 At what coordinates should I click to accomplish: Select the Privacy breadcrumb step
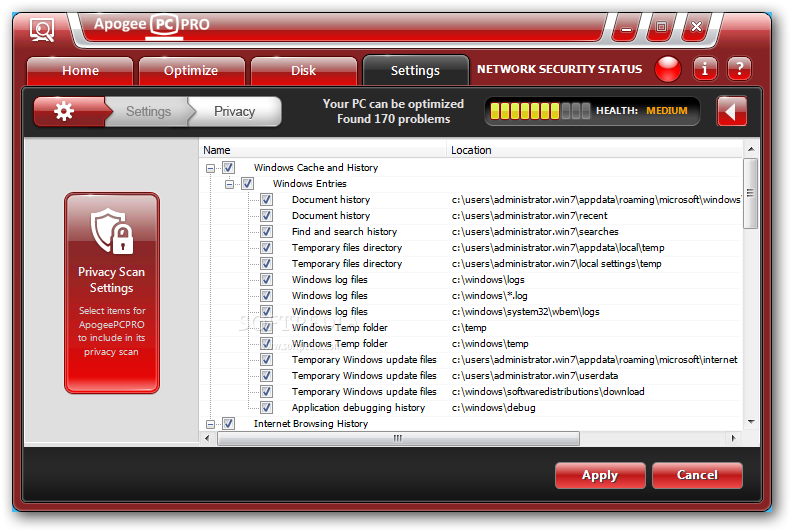click(234, 111)
